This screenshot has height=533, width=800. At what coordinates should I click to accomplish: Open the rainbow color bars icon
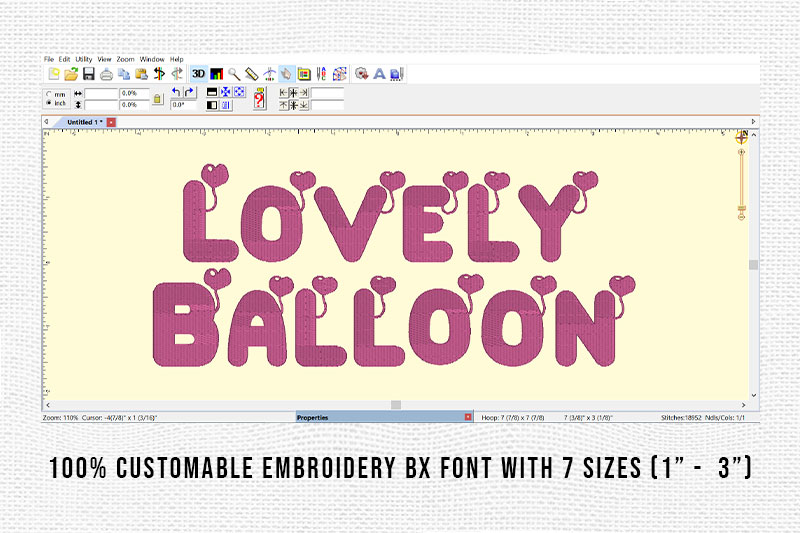pyautogui.click(x=216, y=74)
